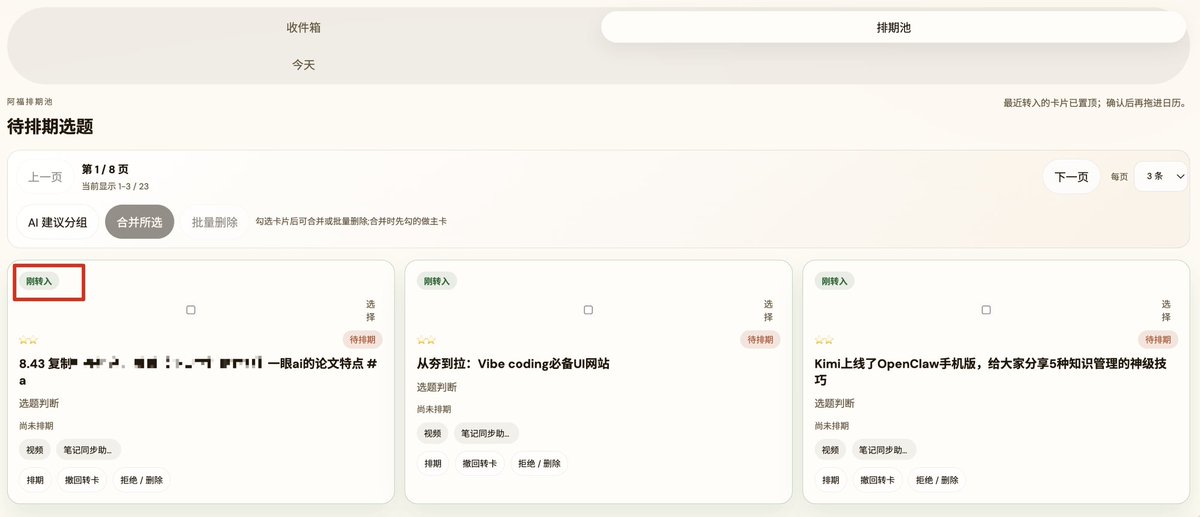Viewport: 1200px width, 517px height.
Task: Open the 排期池 tab
Action: click(x=893, y=28)
